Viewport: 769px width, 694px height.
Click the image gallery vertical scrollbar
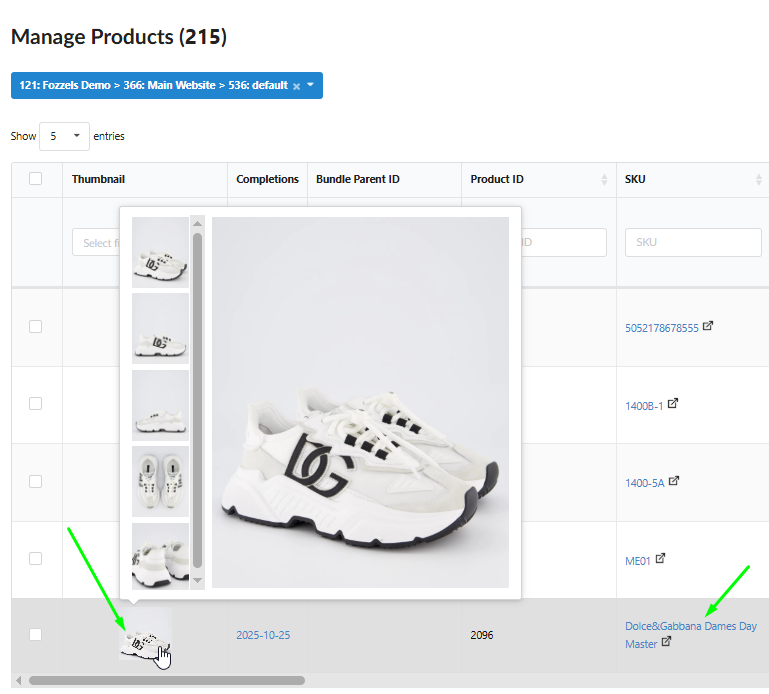click(198, 400)
